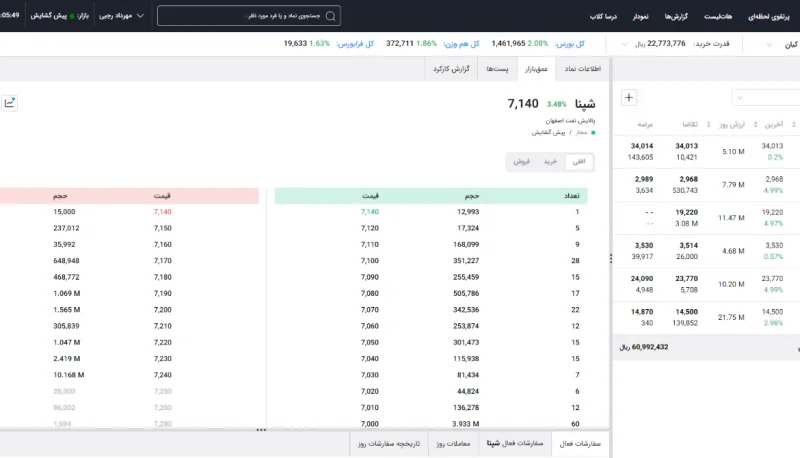Click the کل هم وزن index link
This screenshot has height=458, width=800.
(461, 44)
